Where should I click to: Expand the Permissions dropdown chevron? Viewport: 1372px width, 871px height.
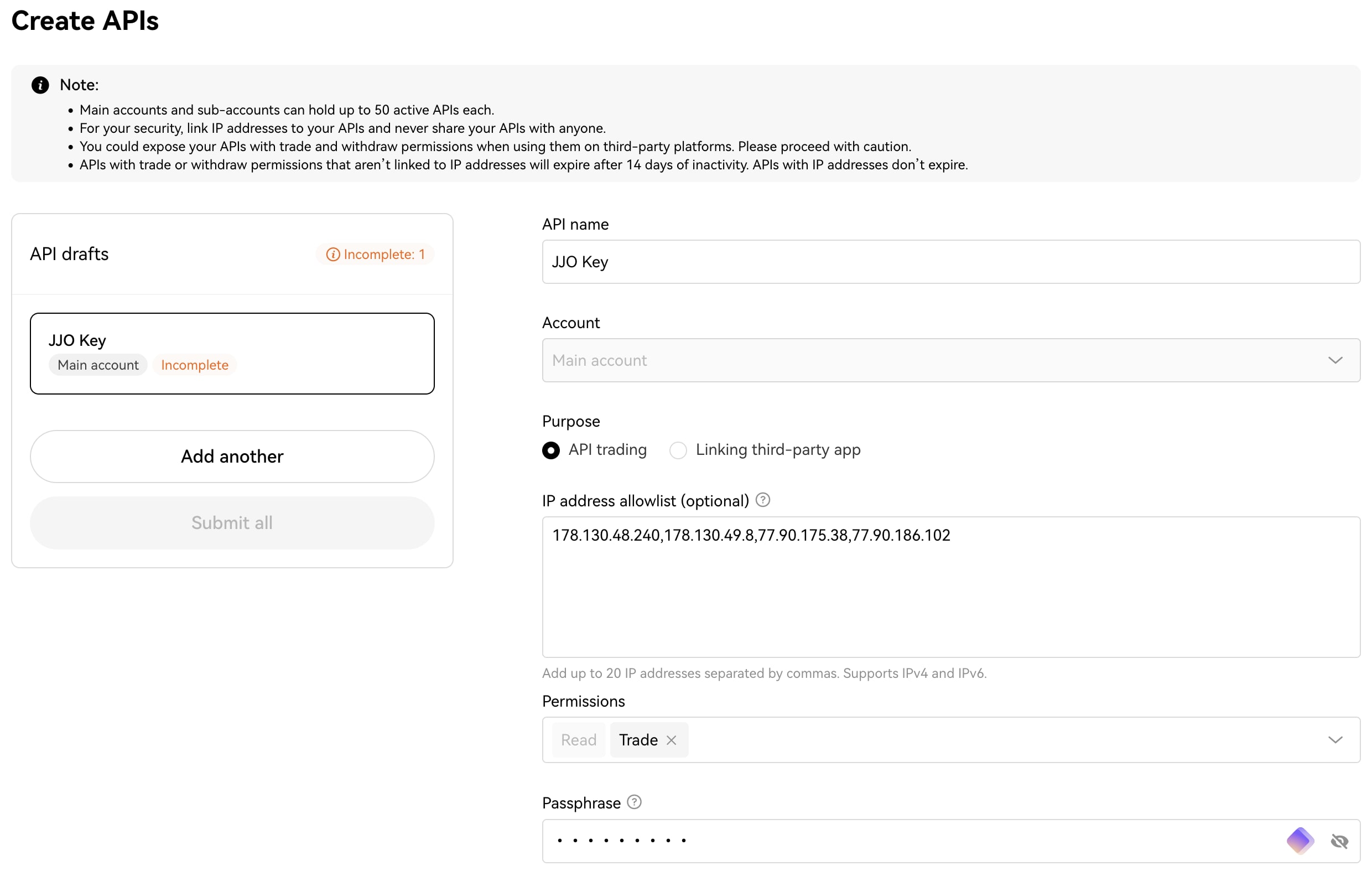coord(1335,740)
